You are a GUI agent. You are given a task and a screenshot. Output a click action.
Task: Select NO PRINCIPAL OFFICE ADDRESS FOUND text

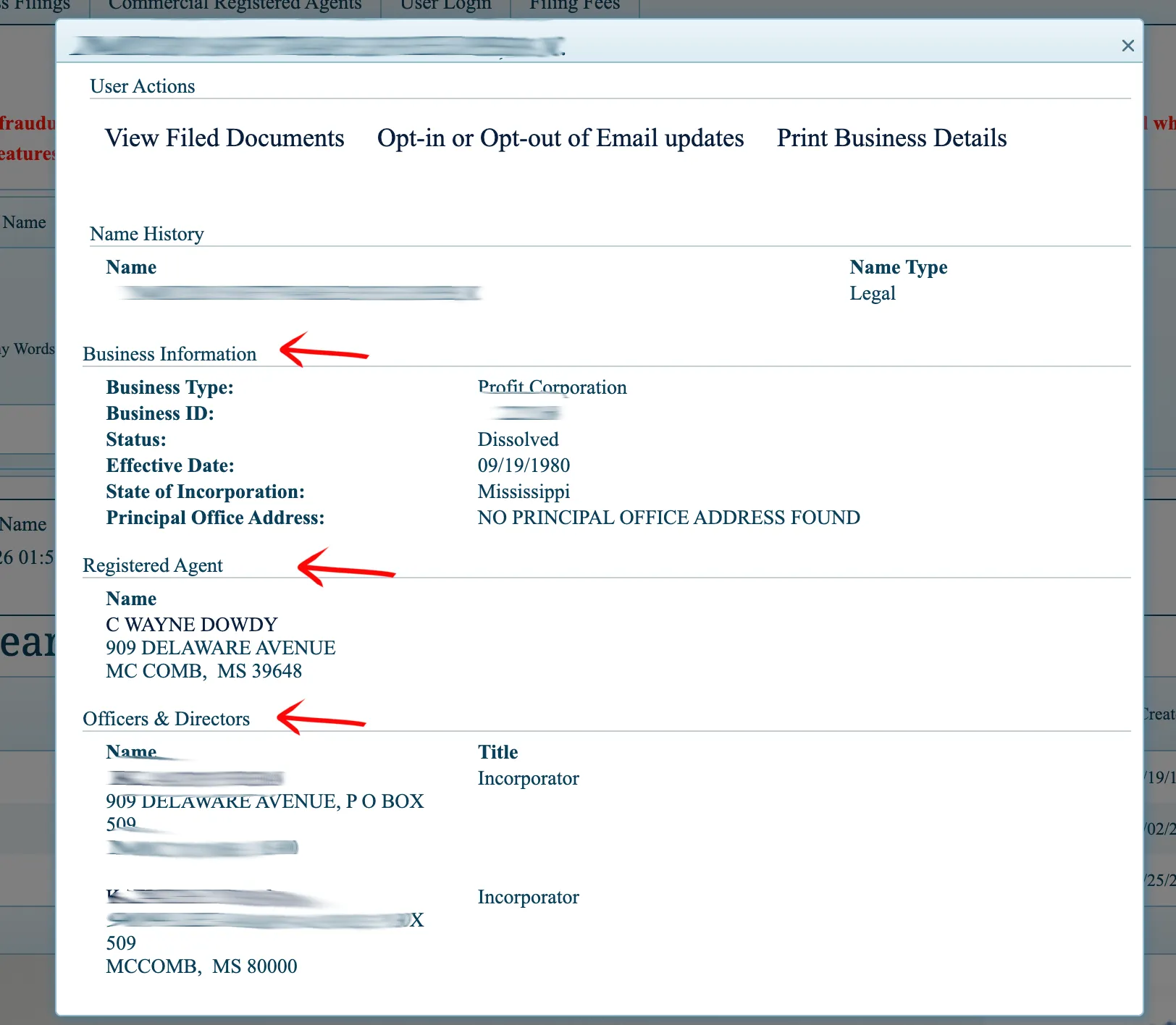(x=668, y=518)
